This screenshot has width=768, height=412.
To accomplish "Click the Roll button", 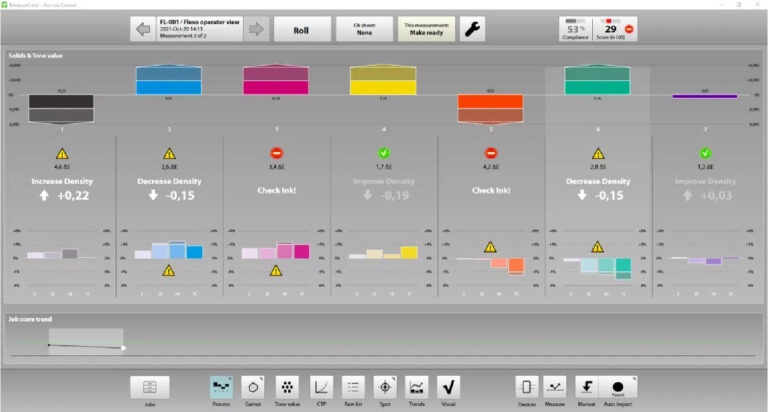I will [x=300, y=30].
